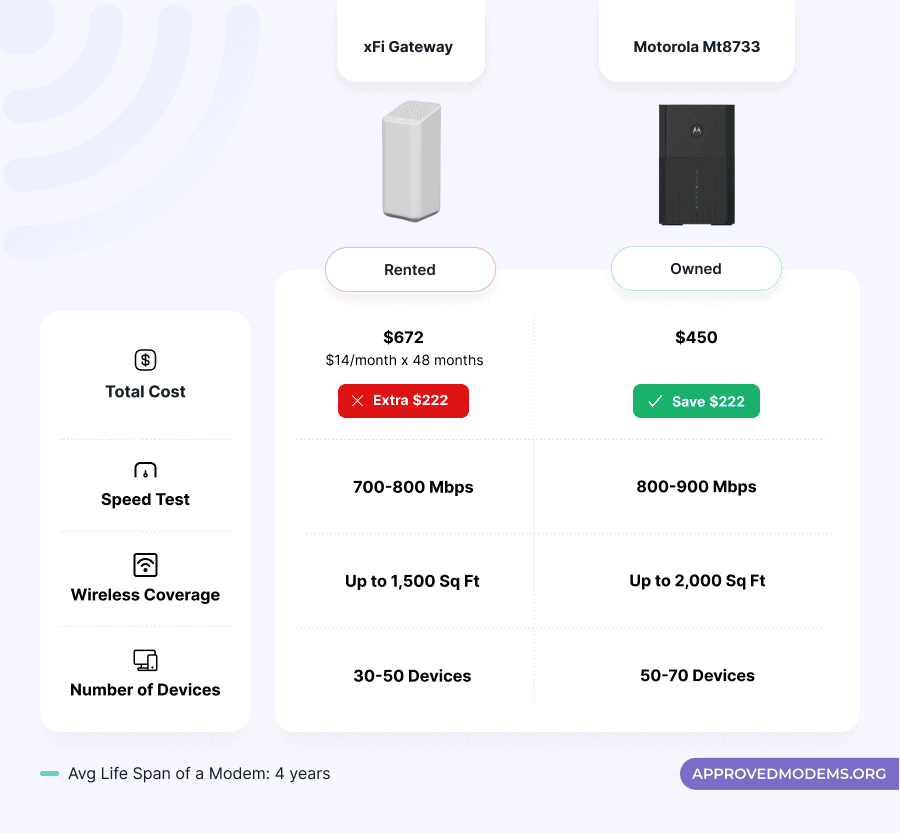Screen dimensions: 900x833
Task: Click the checkmark icon beside Save $222
Action: point(655,401)
